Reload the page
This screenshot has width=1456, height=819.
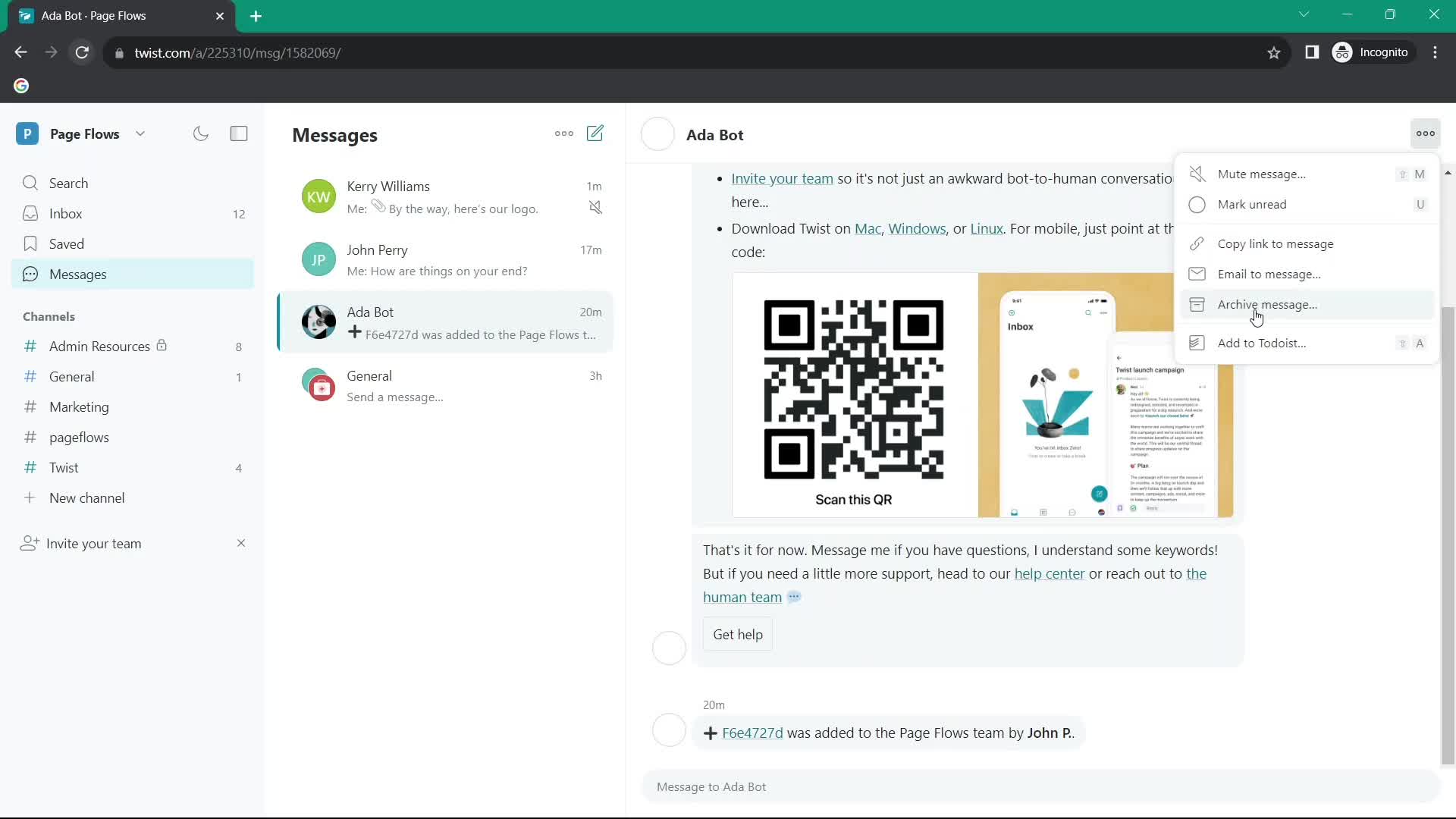tap(82, 52)
